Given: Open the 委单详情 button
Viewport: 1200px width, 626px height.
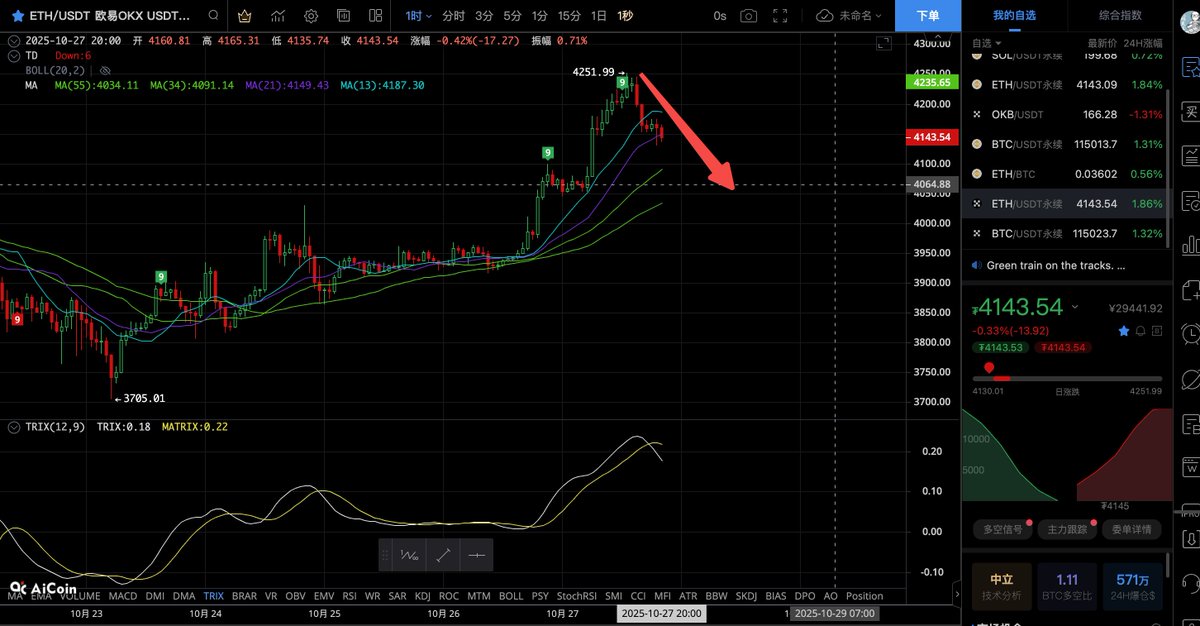Looking at the screenshot, I should tap(1131, 529).
